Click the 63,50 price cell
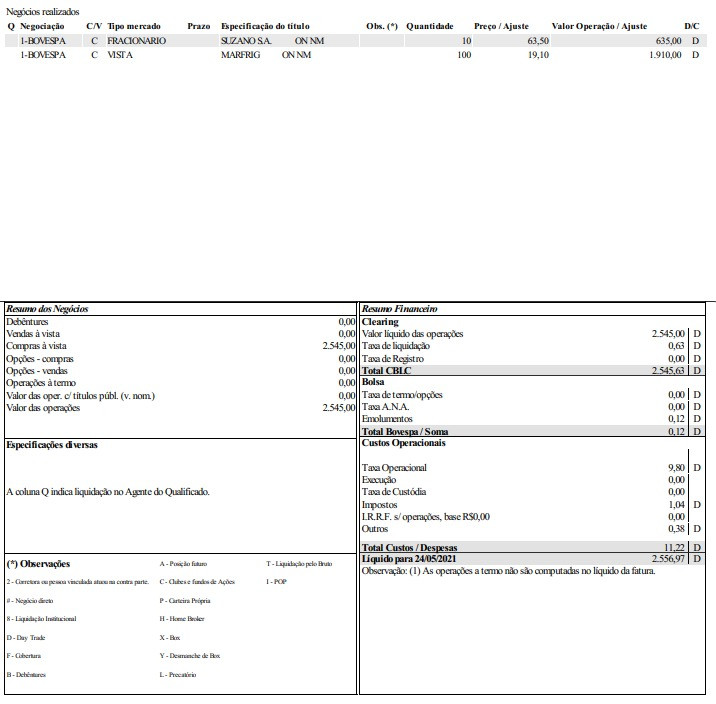 tap(538, 41)
